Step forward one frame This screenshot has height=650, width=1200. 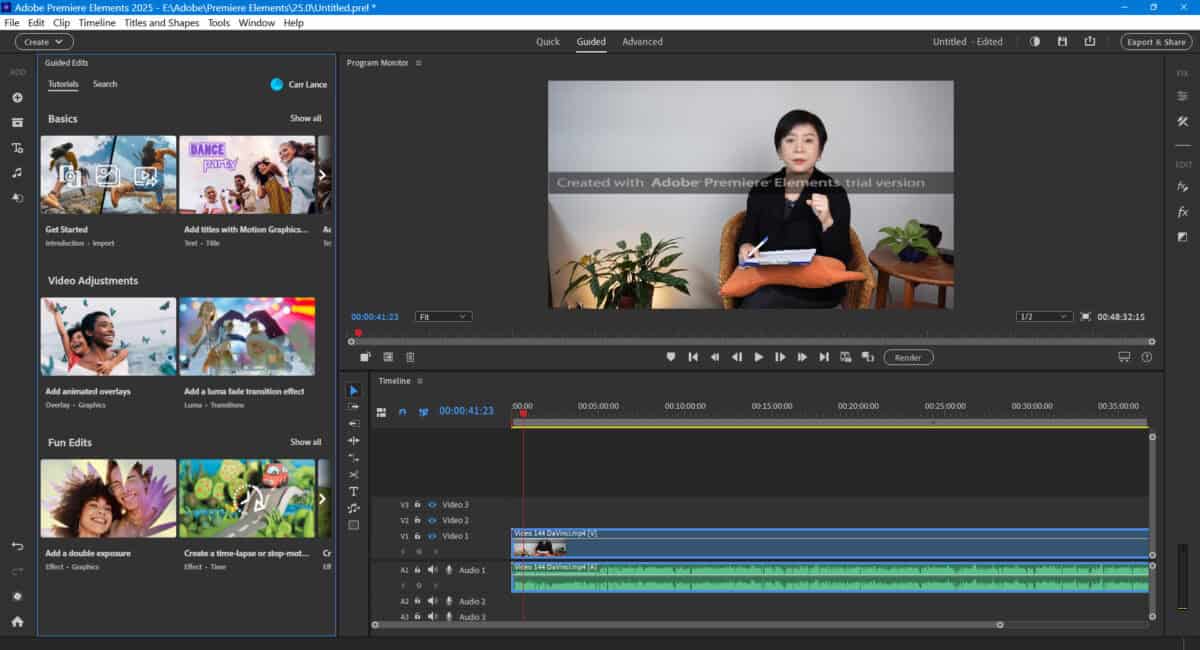[780, 357]
